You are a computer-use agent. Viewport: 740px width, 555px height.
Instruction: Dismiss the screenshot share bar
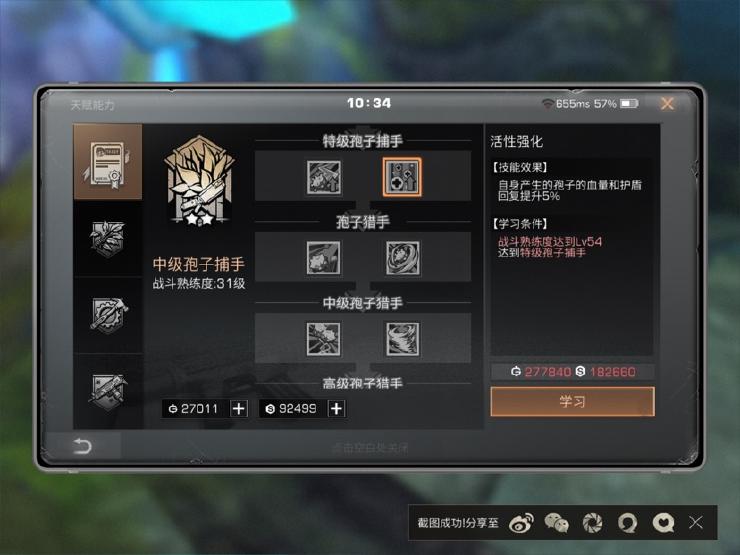click(x=696, y=522)
